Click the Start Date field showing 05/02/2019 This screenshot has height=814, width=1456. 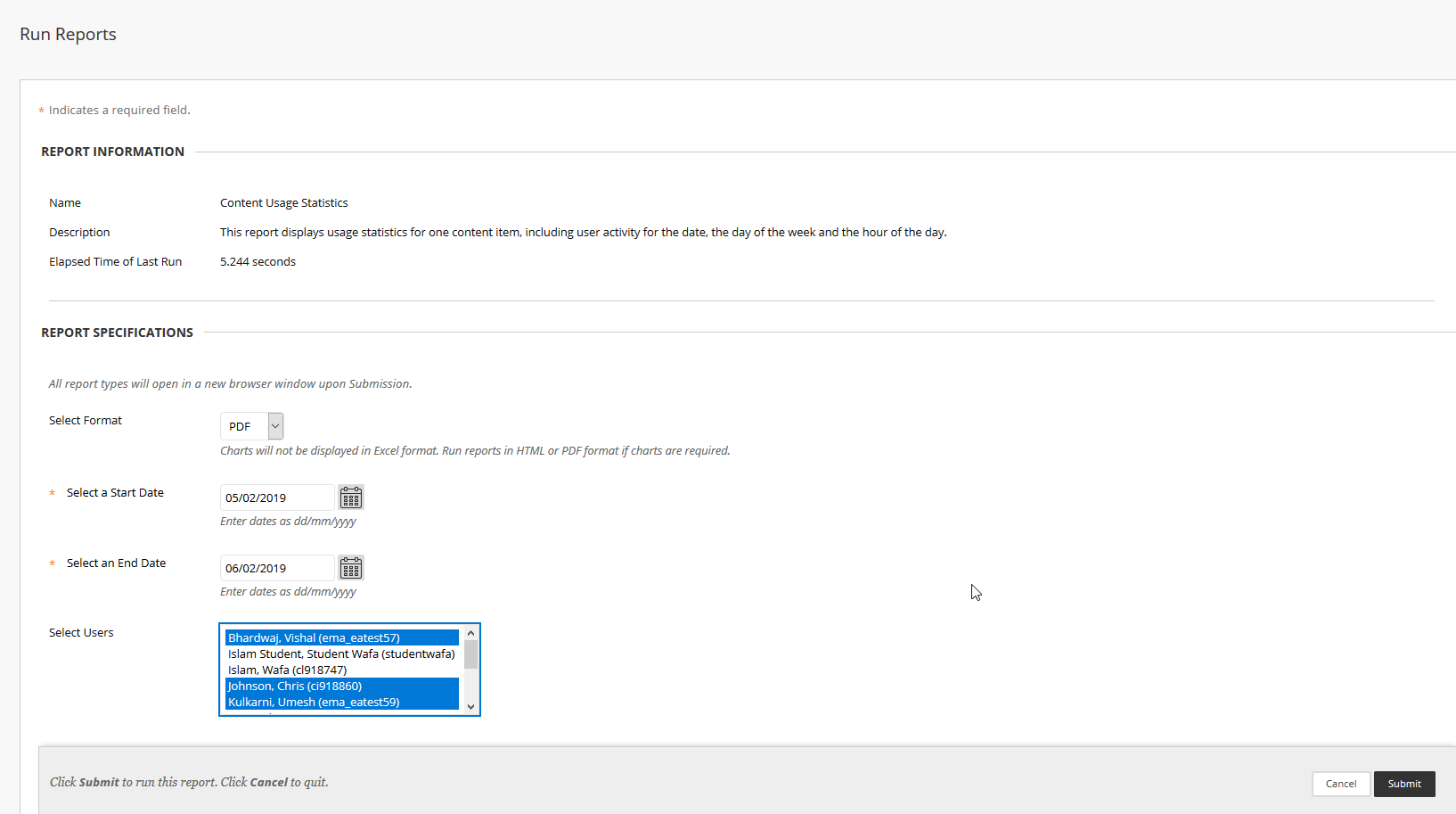click(x=276, y=497)
